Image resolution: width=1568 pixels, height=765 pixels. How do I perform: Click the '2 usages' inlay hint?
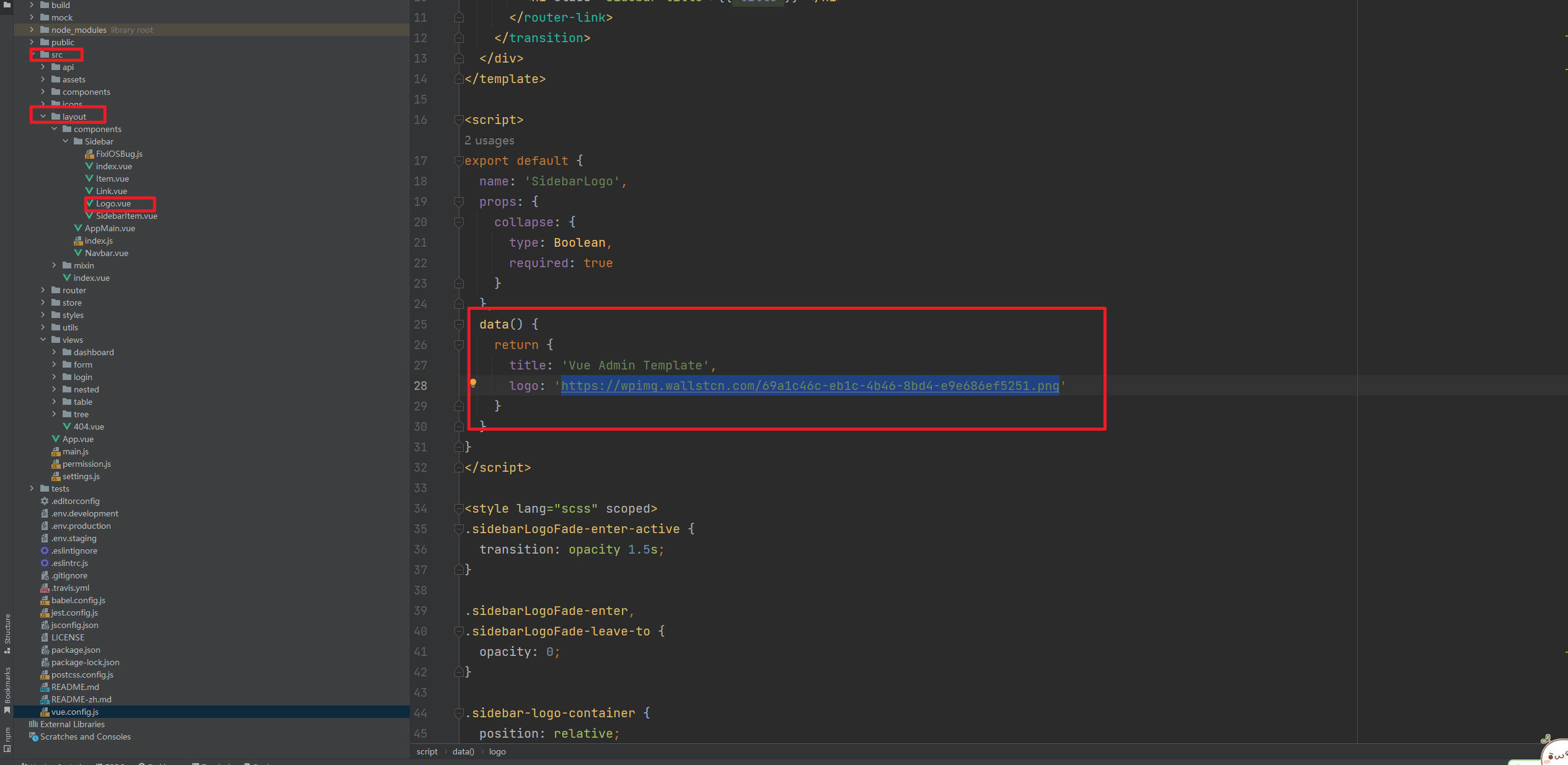point(489,141)
